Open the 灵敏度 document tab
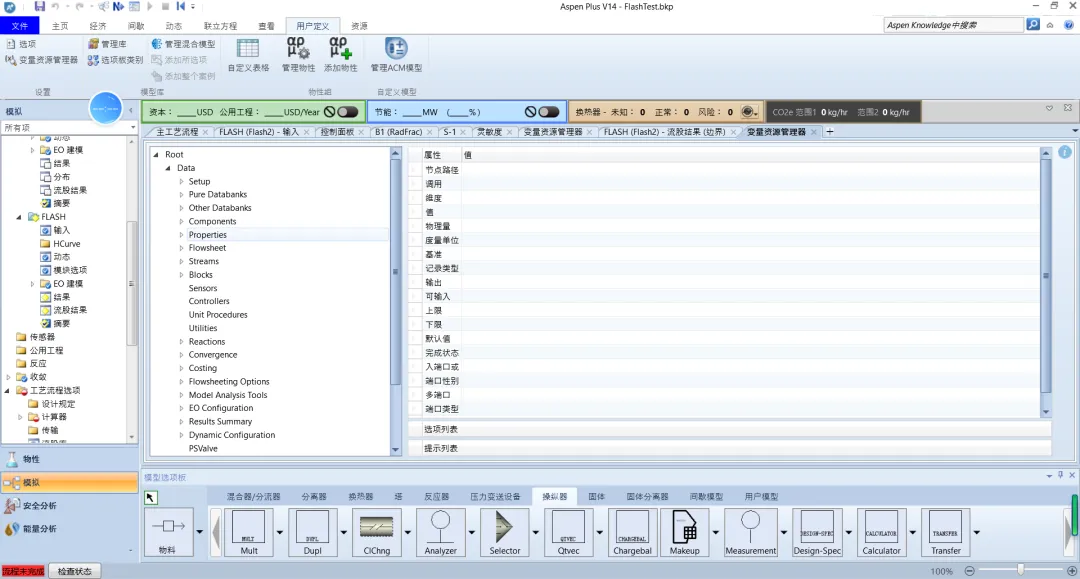1080x579 pixels. point(490,131)
